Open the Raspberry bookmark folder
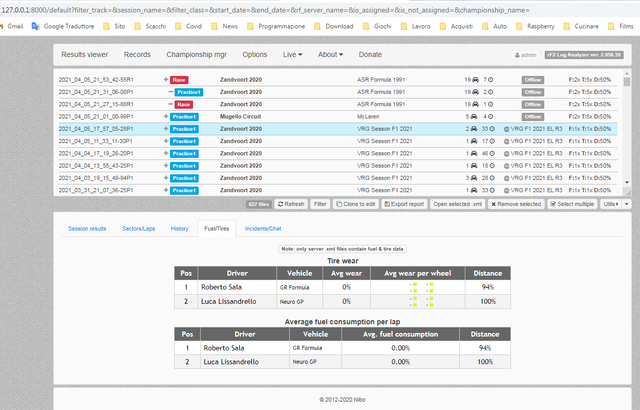The width and height of the screenshot is (640, 410). click(x=535, y=26)
